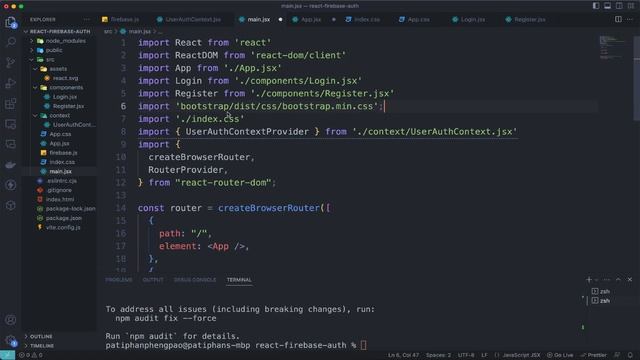Open the Manage gear icon
This screenshot has height=360, width=640.
tap(11, 340)
